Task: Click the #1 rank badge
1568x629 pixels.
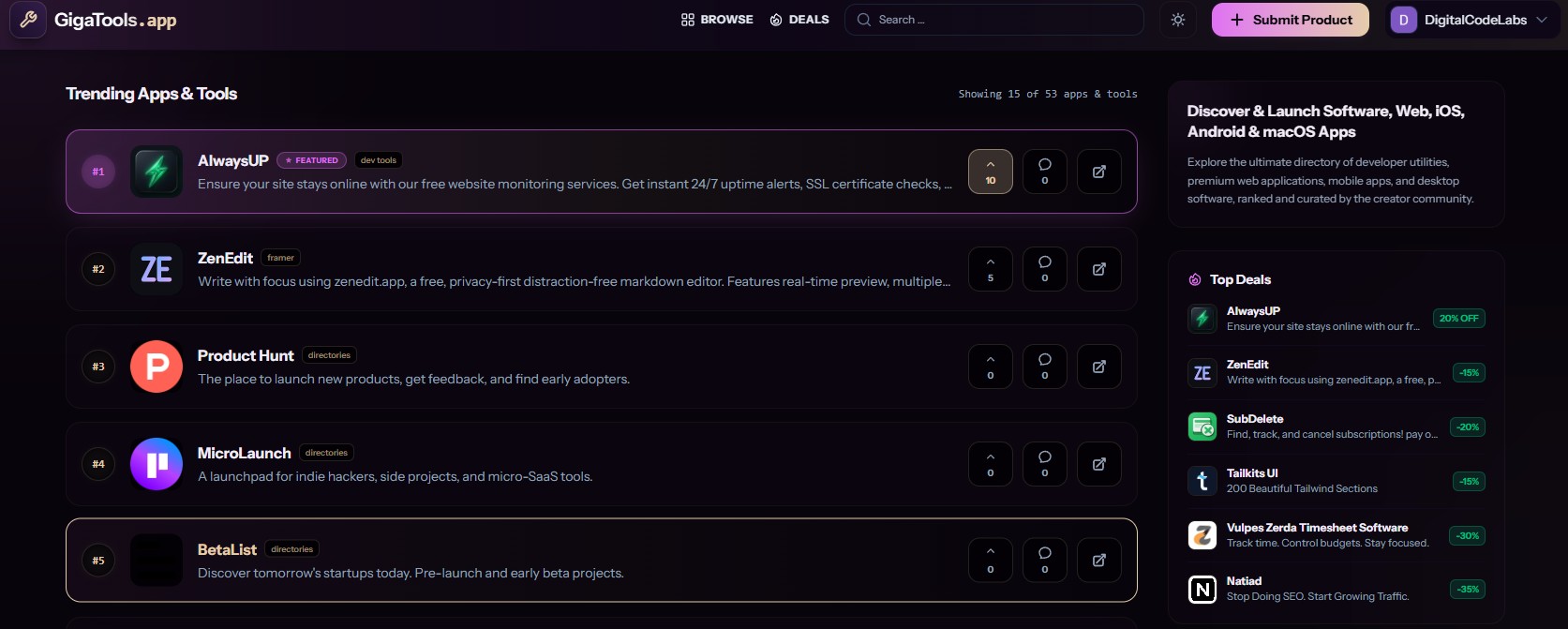Action: click(x=98, y=172)
